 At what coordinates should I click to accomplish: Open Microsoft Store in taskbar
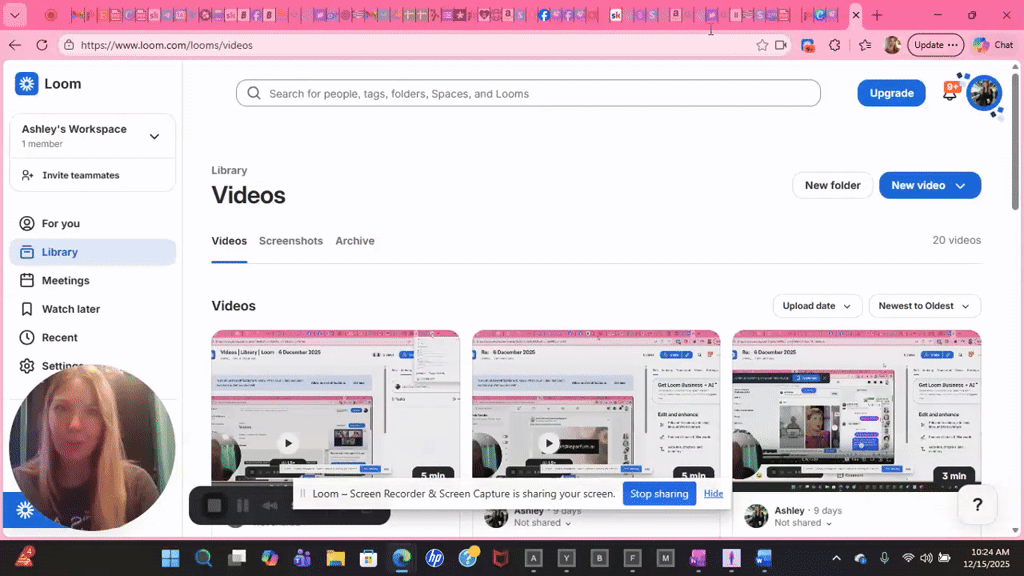(368, 558)
